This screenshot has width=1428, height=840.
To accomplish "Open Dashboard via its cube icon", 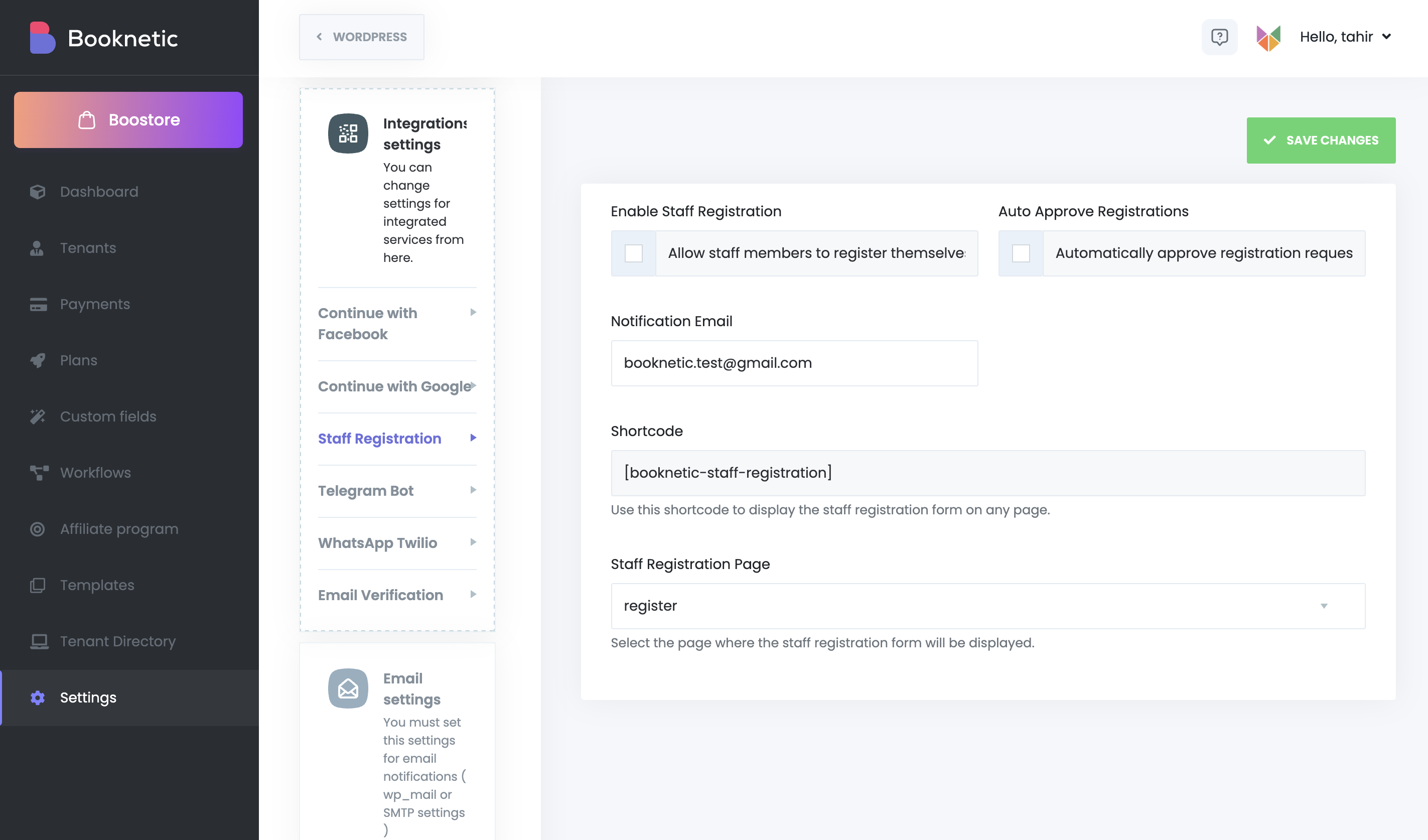I will pos(38,192).
